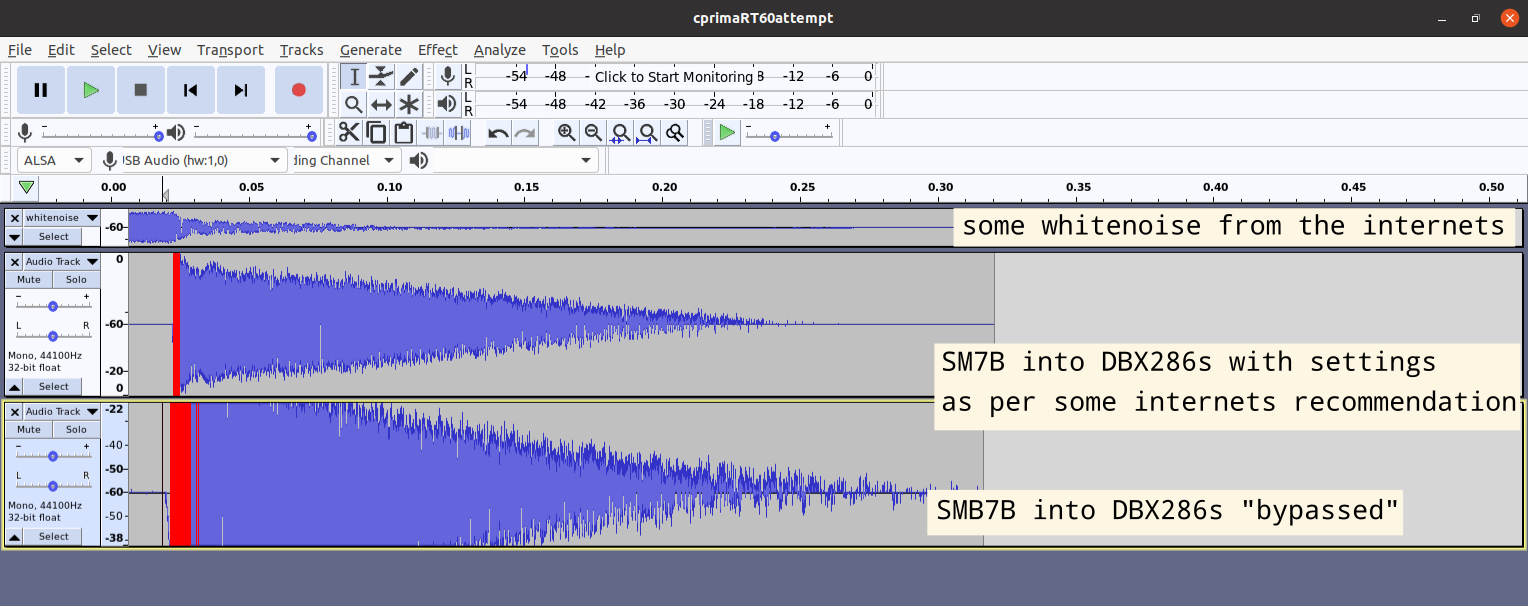Screen dimensions: 1528x606
Task: Select the Selection (I-beam) tool
Action: click(353, 77)
